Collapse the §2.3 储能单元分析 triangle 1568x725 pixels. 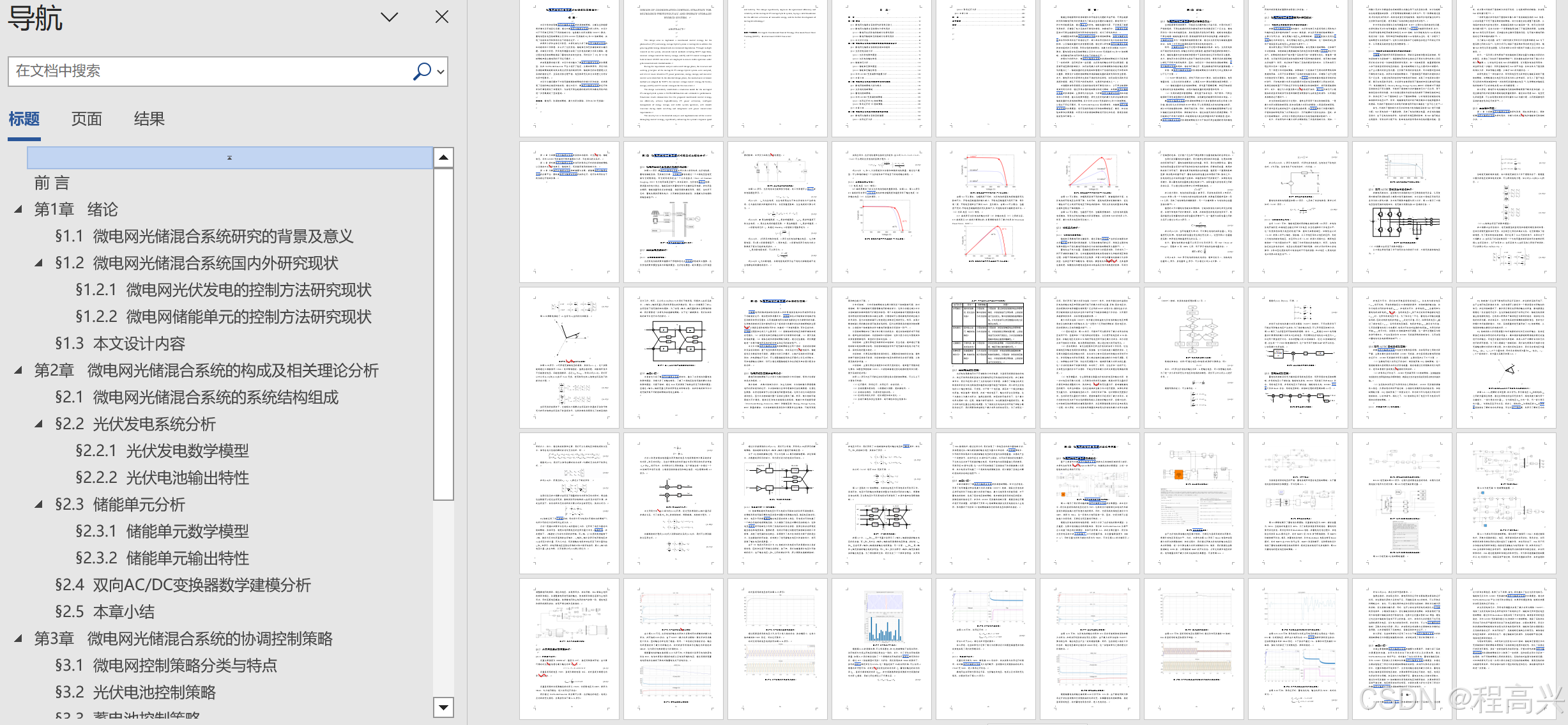(39, 505)
